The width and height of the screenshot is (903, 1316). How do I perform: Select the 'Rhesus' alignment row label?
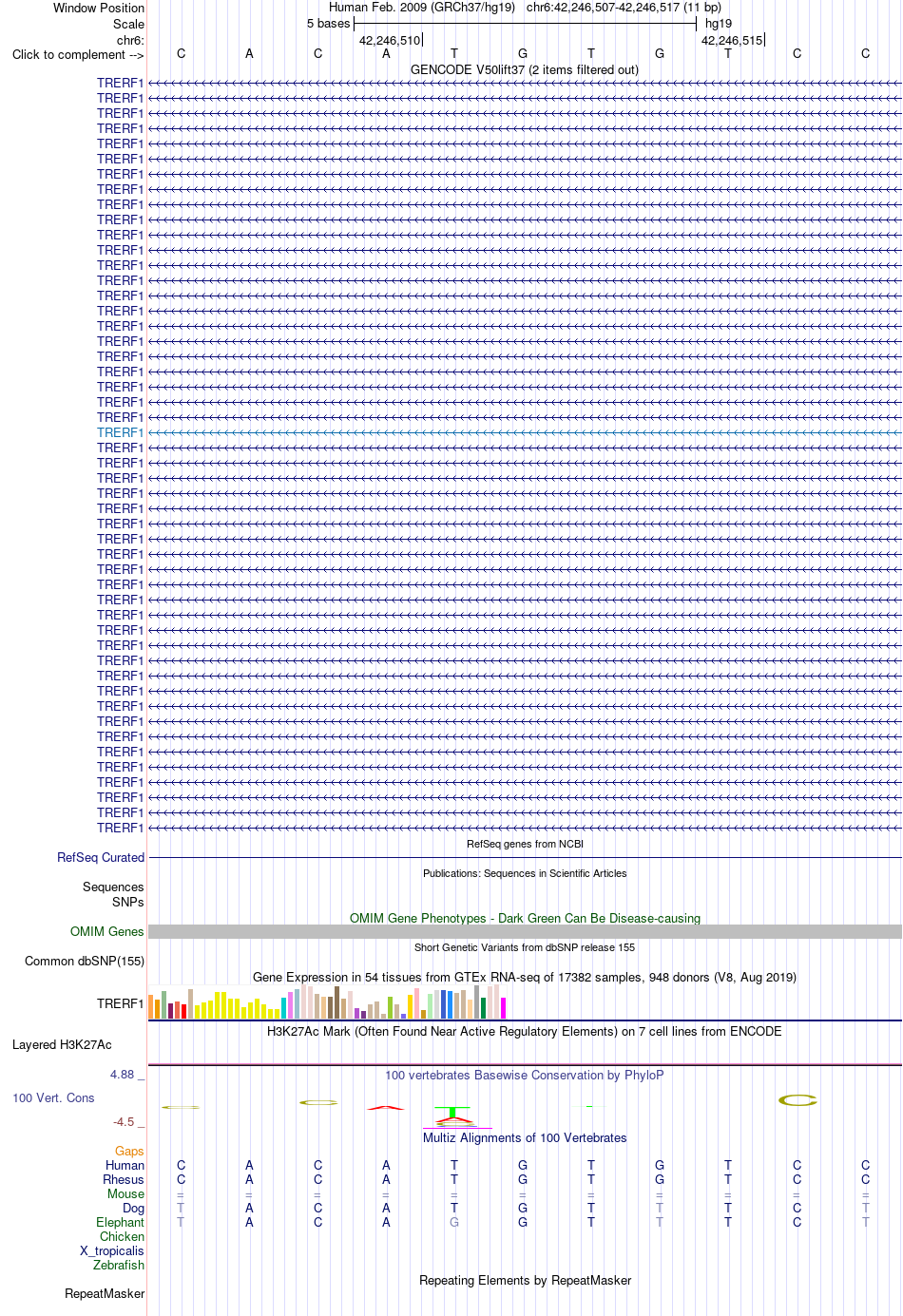(x=124, y=1179)
